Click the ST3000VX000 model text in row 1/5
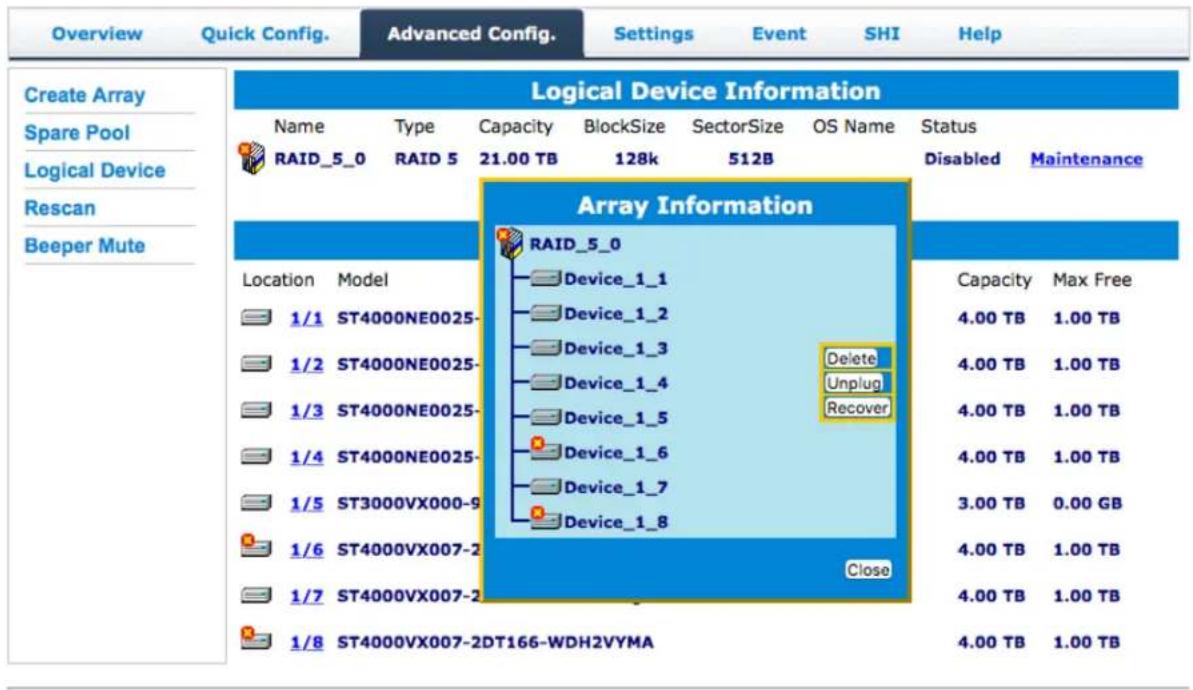 pyautogui.click(x=409, y=504)
